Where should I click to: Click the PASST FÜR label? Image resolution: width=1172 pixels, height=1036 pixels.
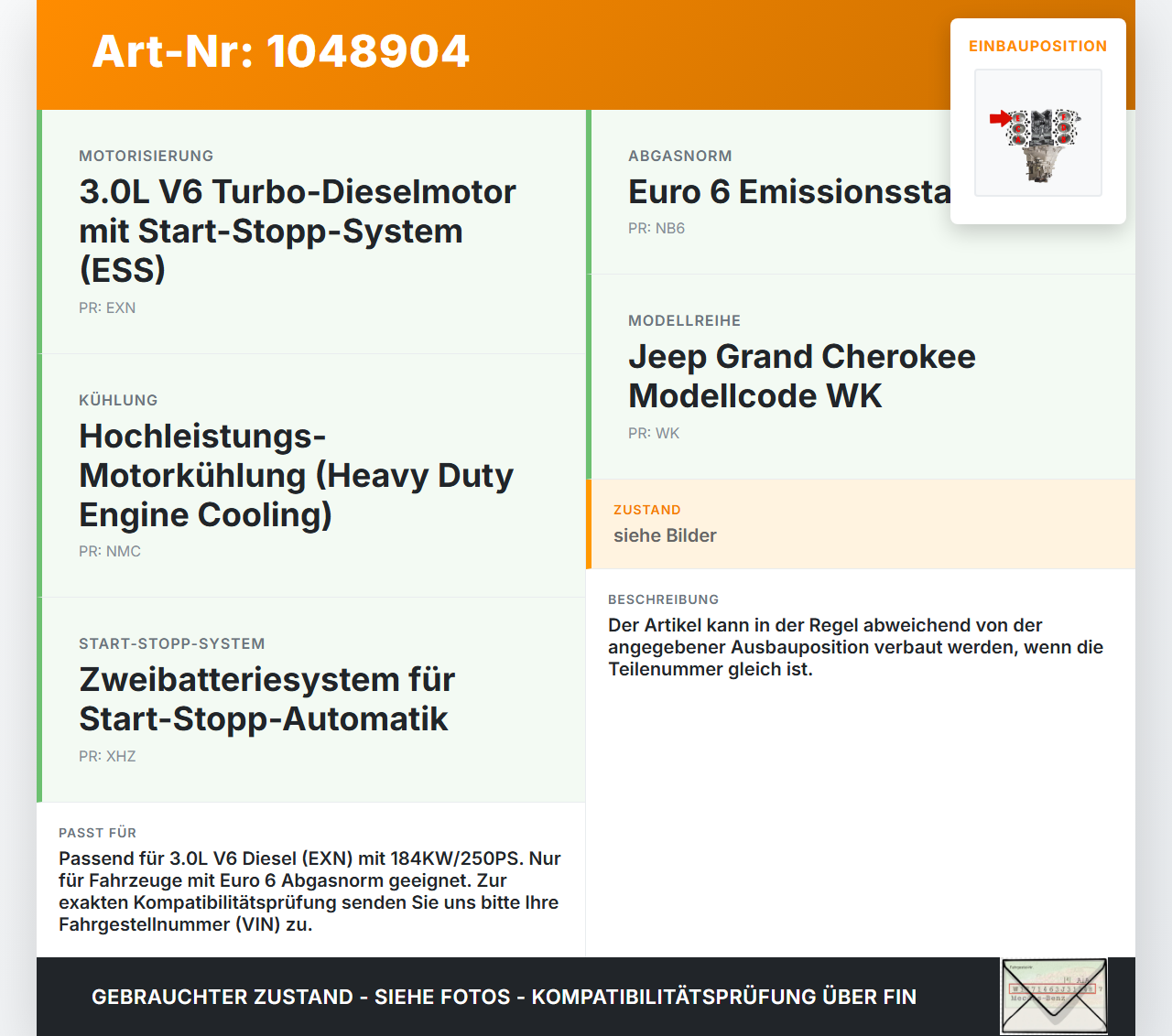click(98, 833)
